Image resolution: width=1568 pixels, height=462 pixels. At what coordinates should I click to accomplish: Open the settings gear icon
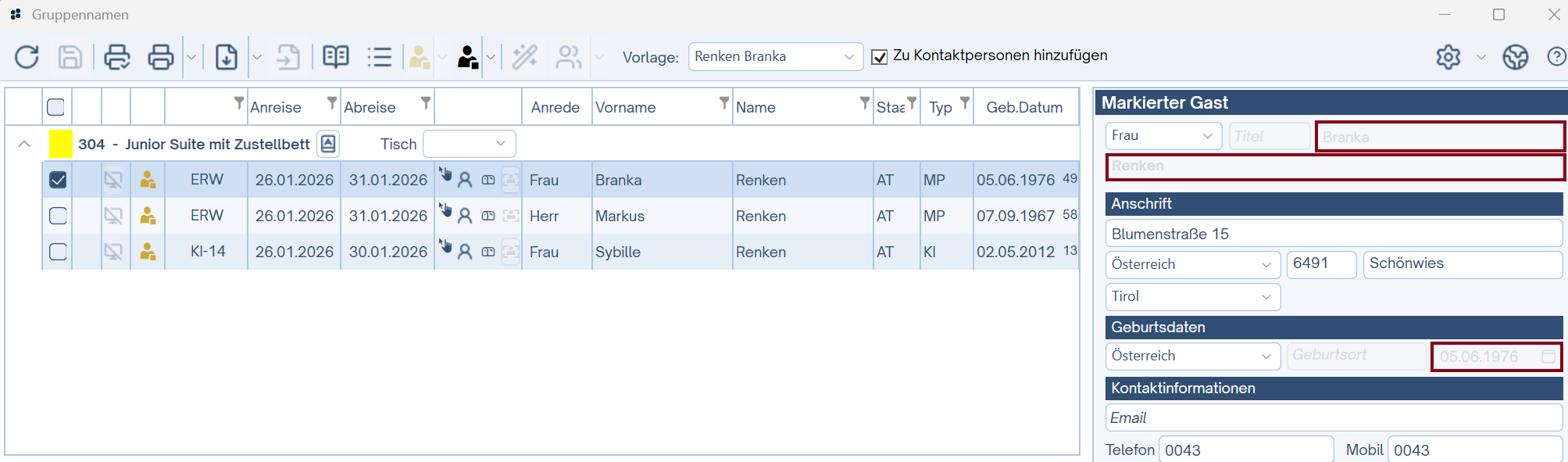[1448, 57]
